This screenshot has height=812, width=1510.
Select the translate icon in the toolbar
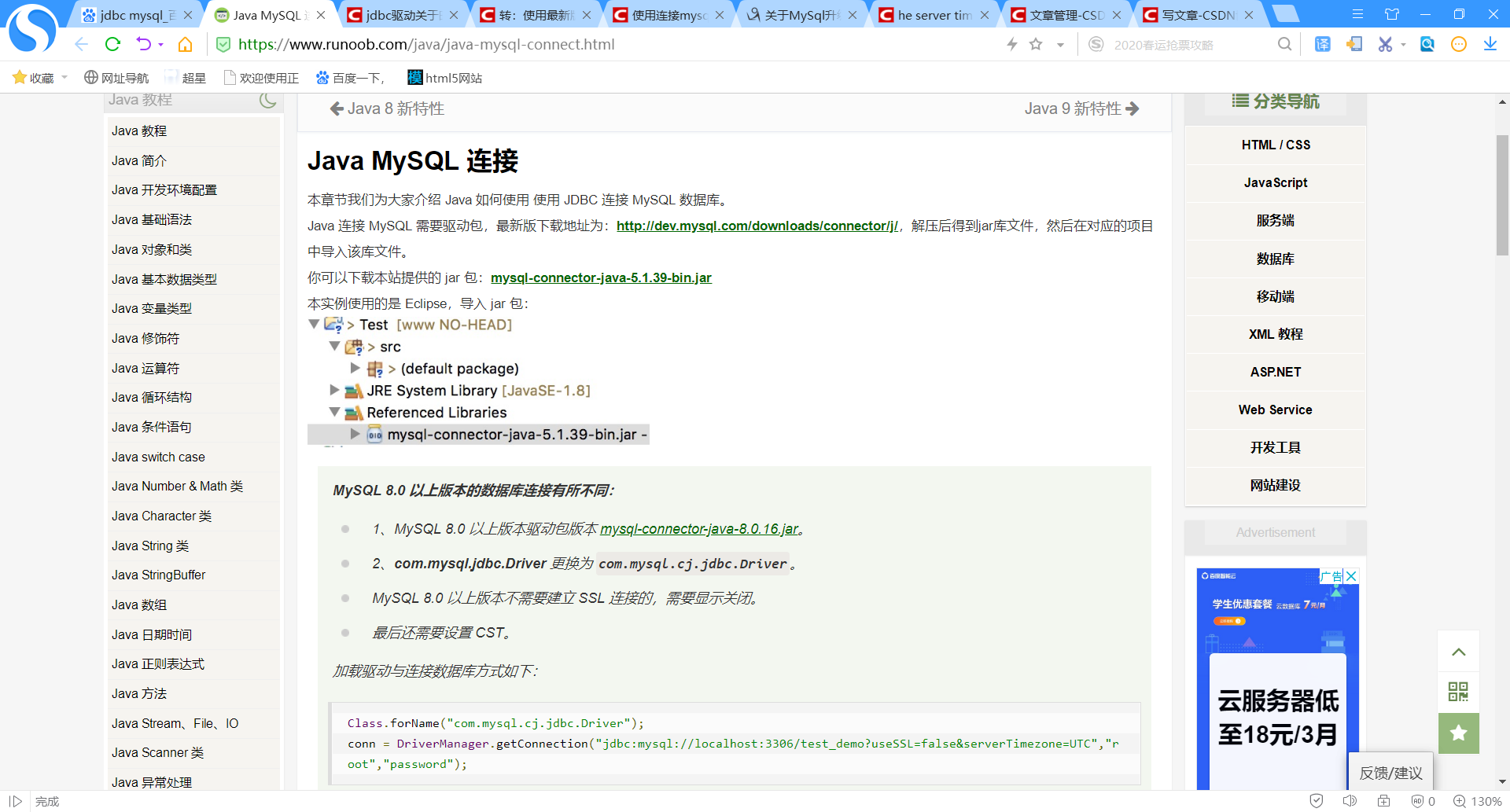1322,44
